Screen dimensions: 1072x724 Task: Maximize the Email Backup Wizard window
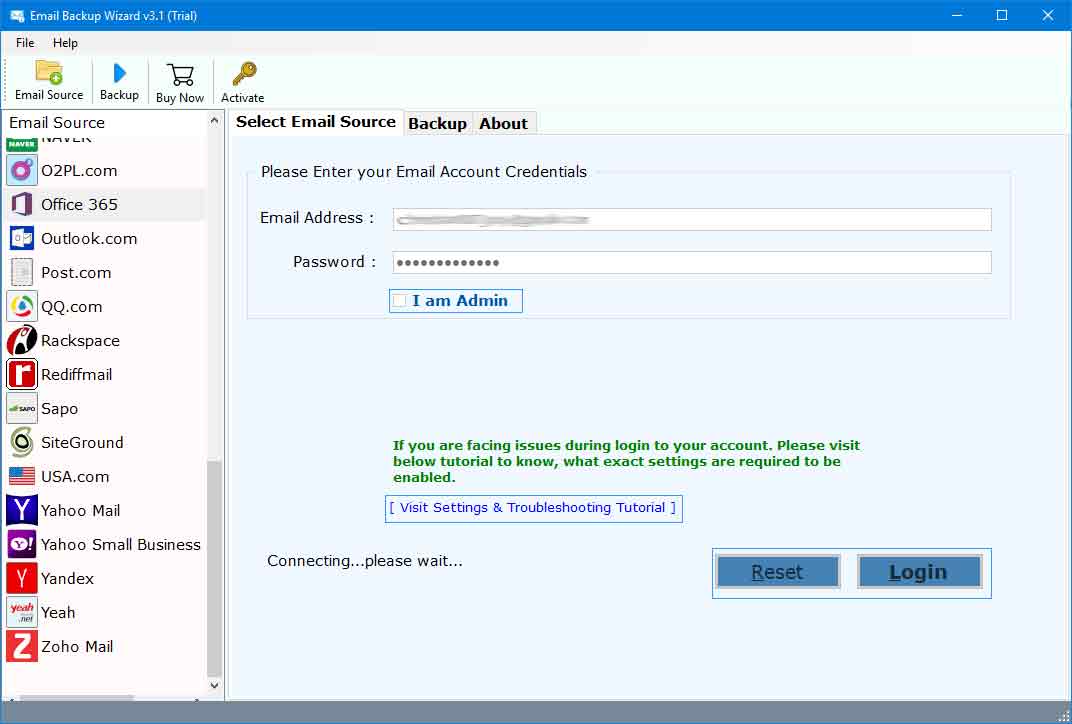1002,15
